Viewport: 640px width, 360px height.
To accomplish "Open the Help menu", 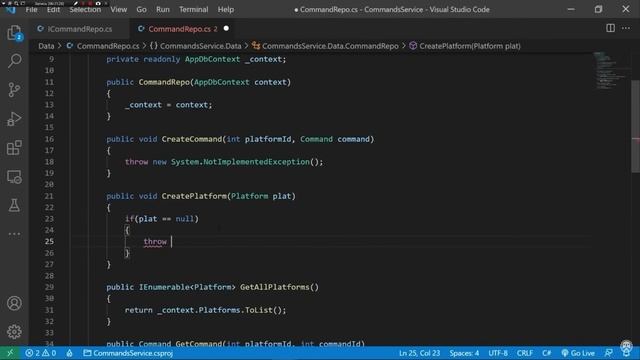I will pos(226,9).
